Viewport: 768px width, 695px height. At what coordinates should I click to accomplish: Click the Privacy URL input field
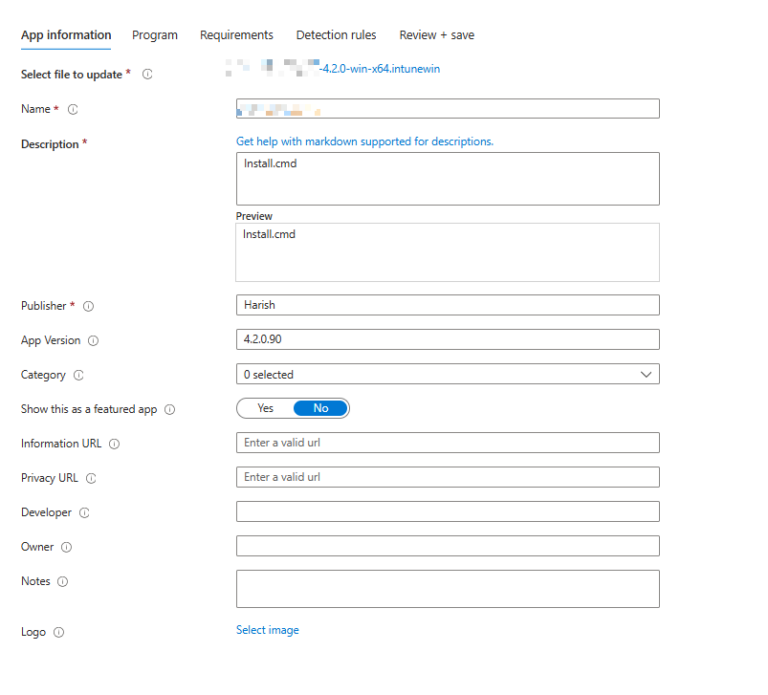[448, 477]
